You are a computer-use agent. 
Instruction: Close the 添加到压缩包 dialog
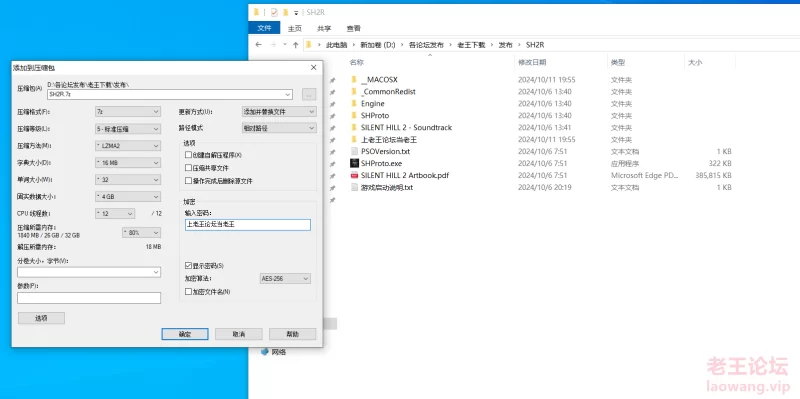[x=314, y=67]
